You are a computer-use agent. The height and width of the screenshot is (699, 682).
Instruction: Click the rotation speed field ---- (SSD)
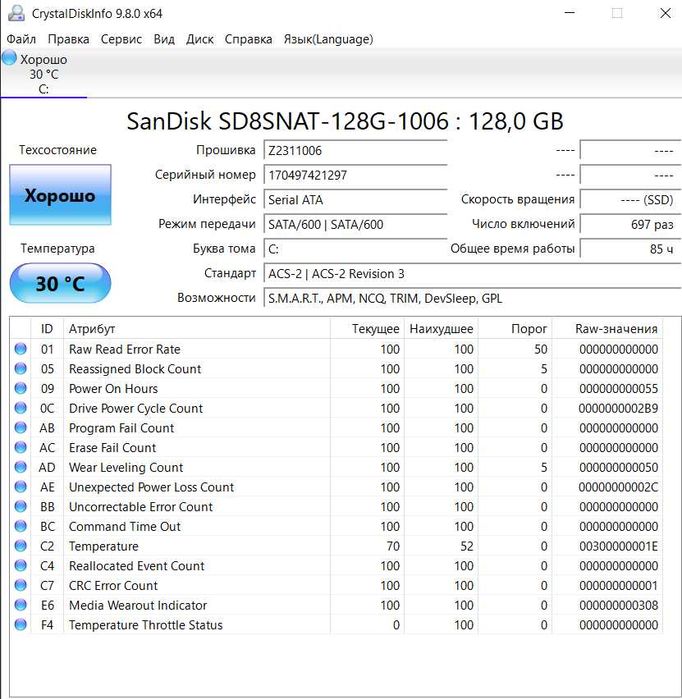tap(630, 199)
